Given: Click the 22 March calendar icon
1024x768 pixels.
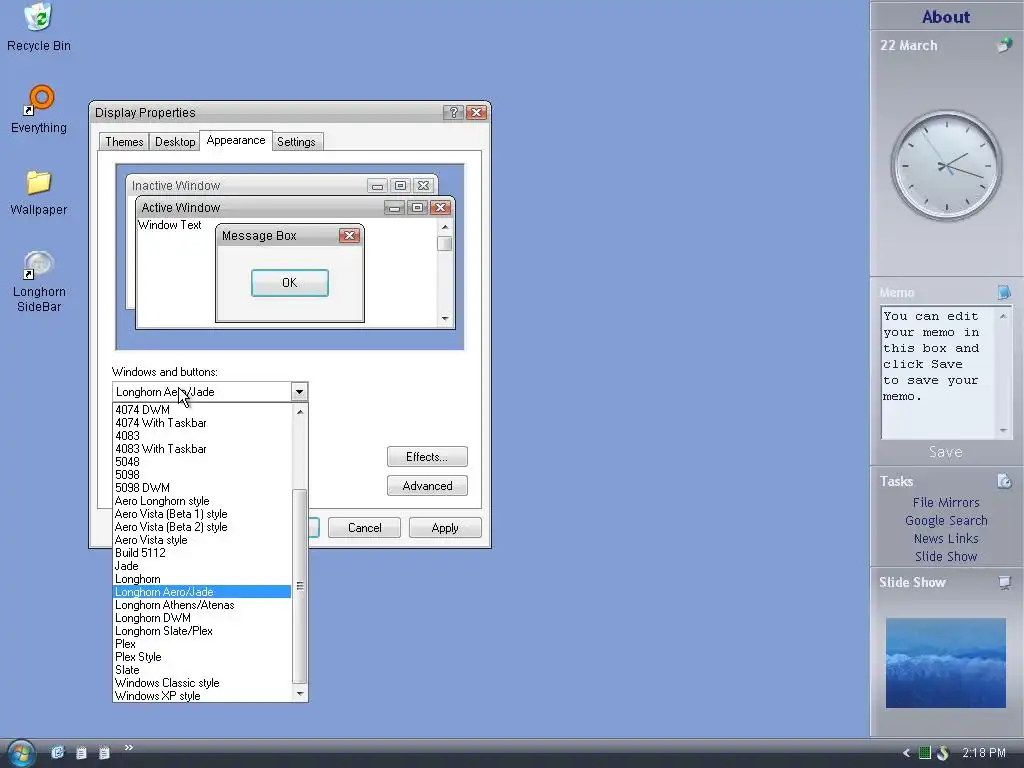Looking at the screenshot, I should click(1004, 45).
